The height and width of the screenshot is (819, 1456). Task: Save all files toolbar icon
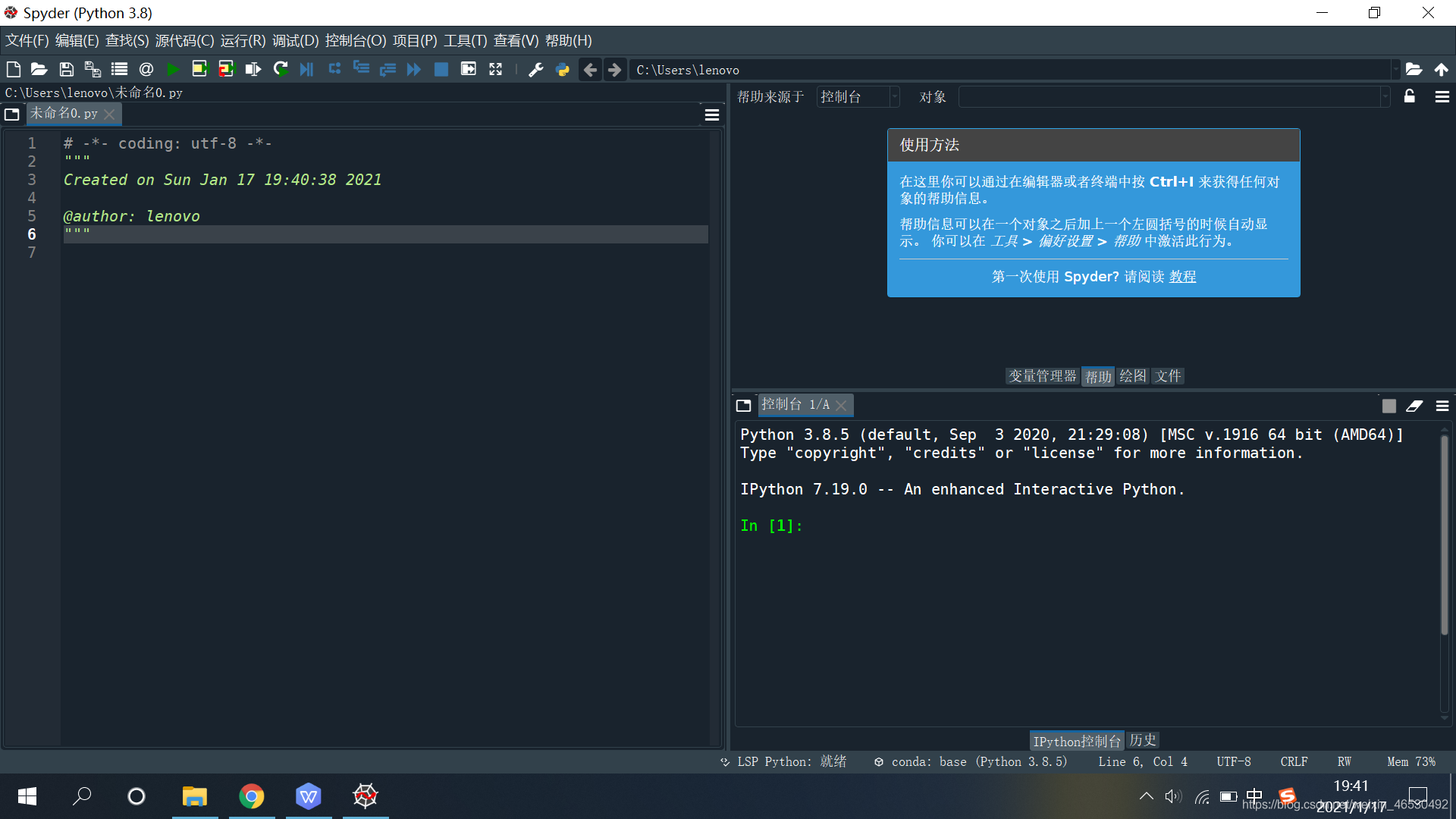93,69
